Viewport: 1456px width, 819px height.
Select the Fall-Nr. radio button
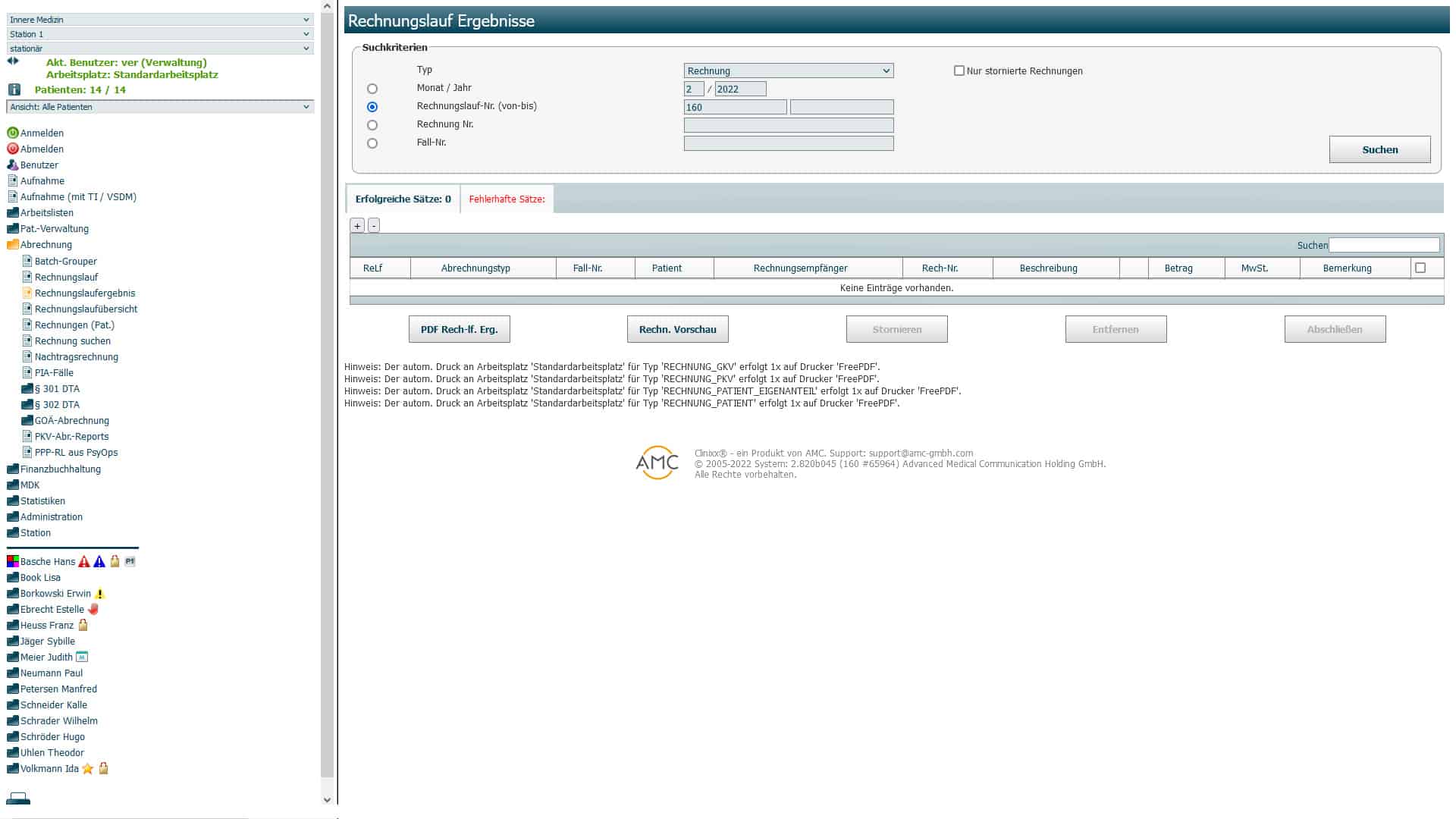[372, 143]
